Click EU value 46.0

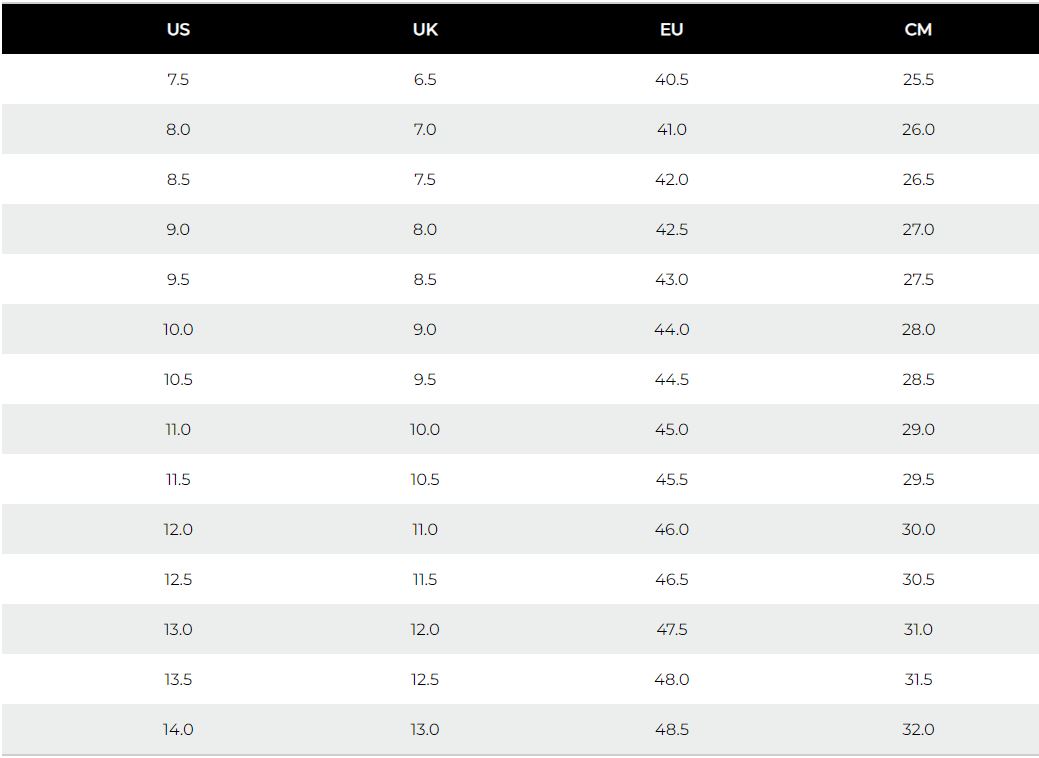click(671, 529)
